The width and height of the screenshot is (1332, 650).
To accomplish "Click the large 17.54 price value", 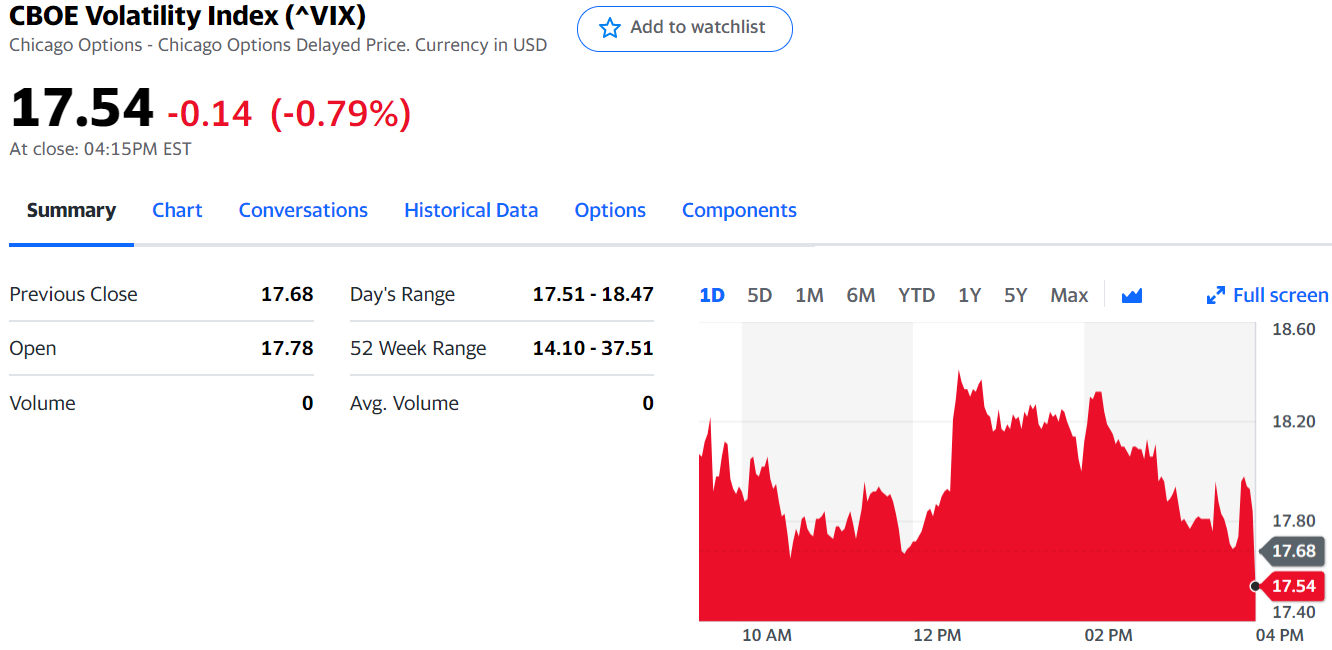I will pos(82,108).
